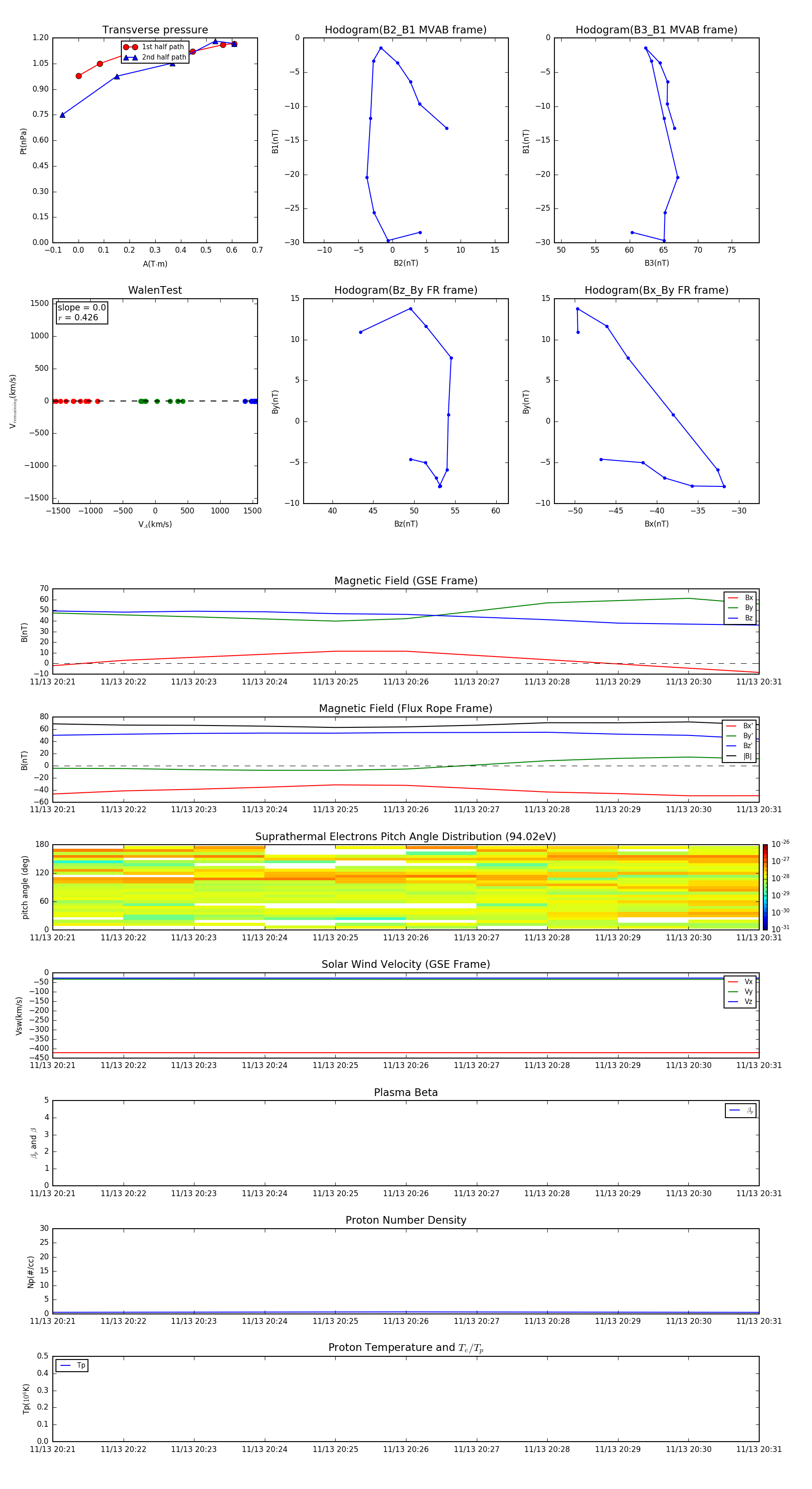This screenshot has height=1489, width=812.
Task: Click the 'Hodogram(Bx_By FR frame)' title
Action: point(656,290)
